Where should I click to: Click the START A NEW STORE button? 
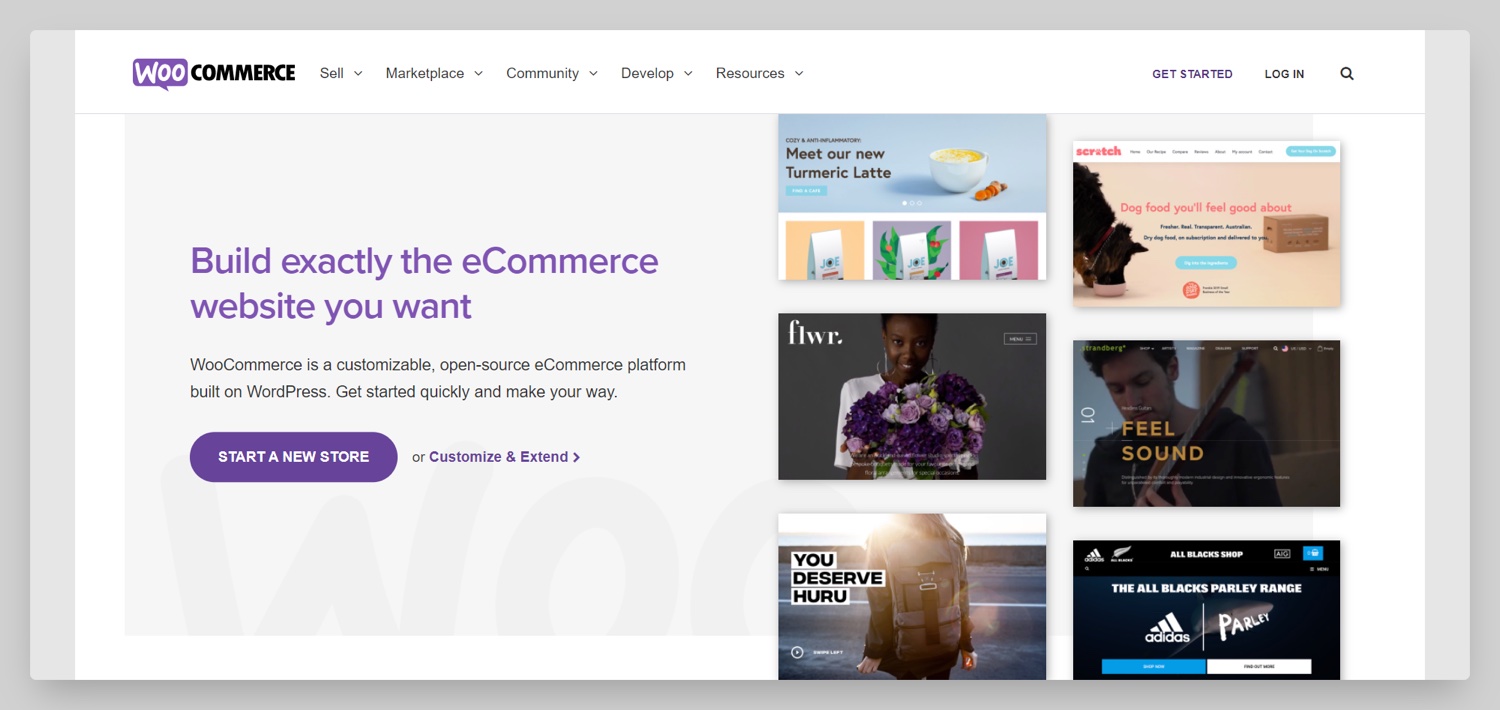tap(294, 457)
